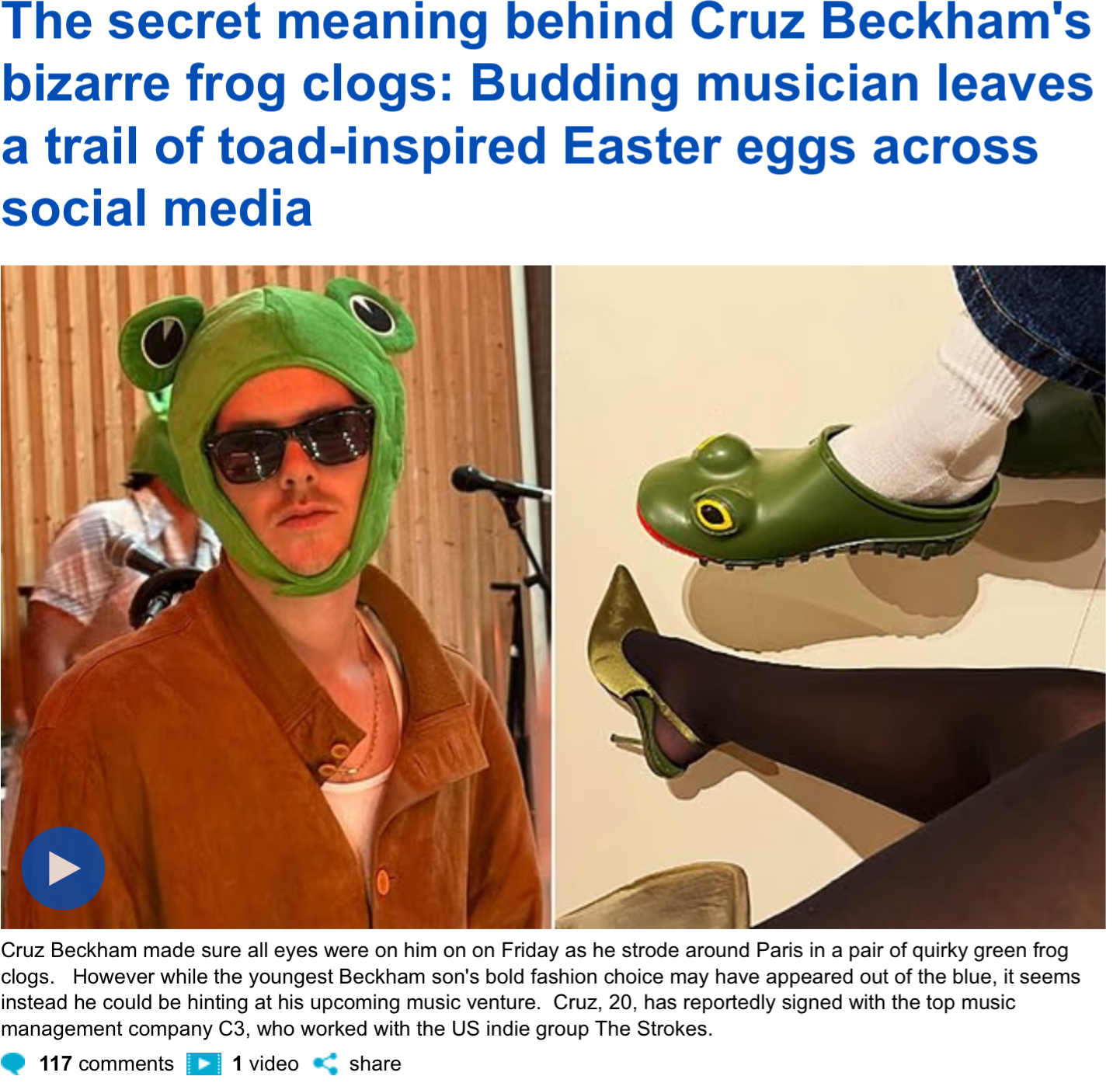Click the number 117 beside comments

[x=55, y=1064]
